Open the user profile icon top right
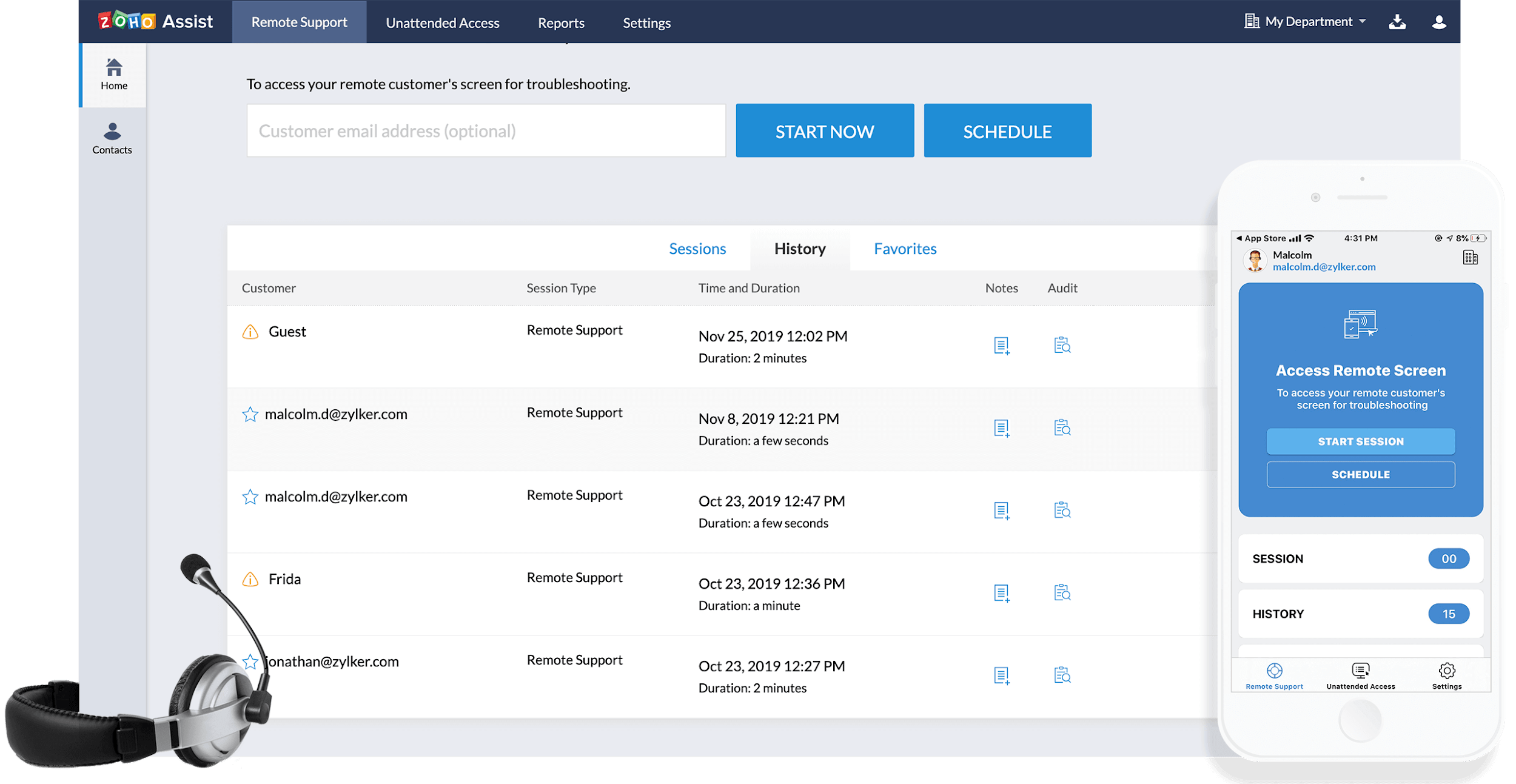Image resolution: width=1516 pixels, height=784 pixels. 1440,21
